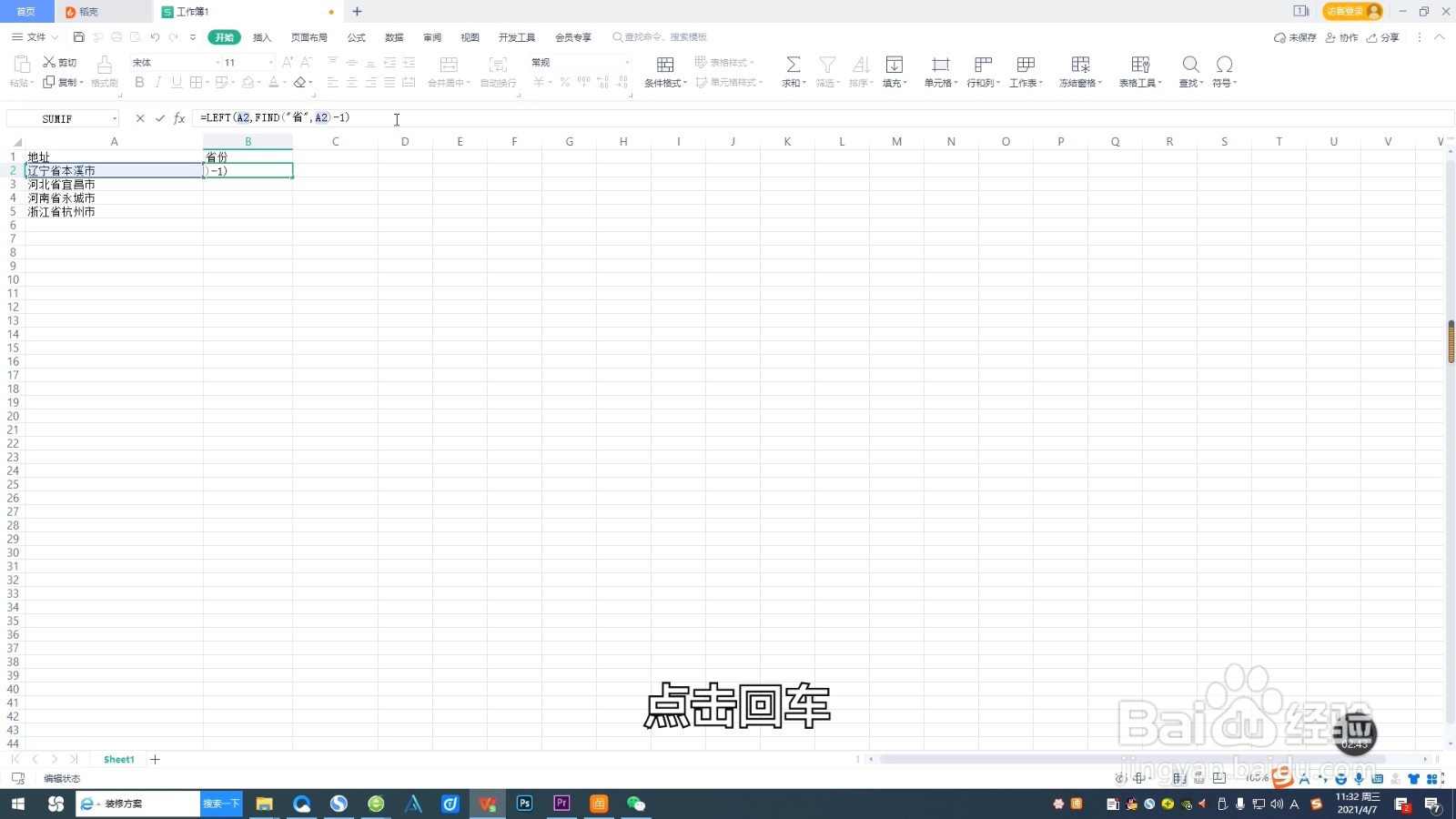The height and width of the screenshot is (819, 1456).
Task: Click the Wrap Text (自动换行) icon
Action: (x=498, y=65)
